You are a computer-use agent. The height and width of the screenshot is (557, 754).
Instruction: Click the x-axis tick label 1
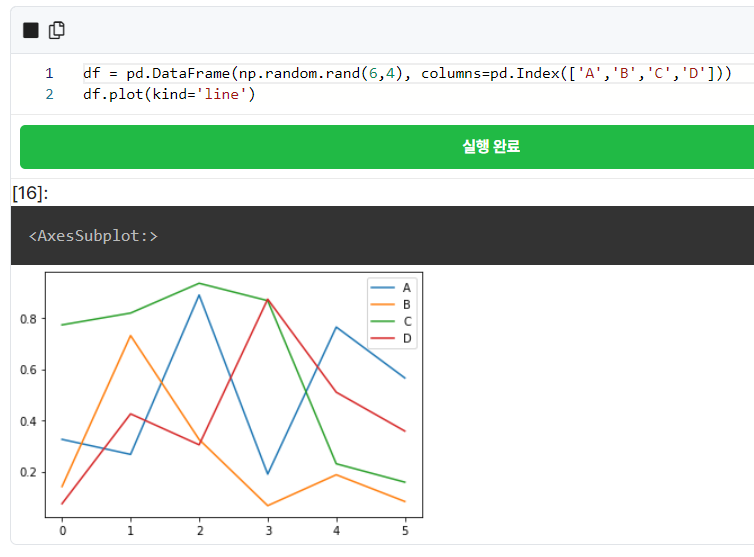tap(130, 531)
